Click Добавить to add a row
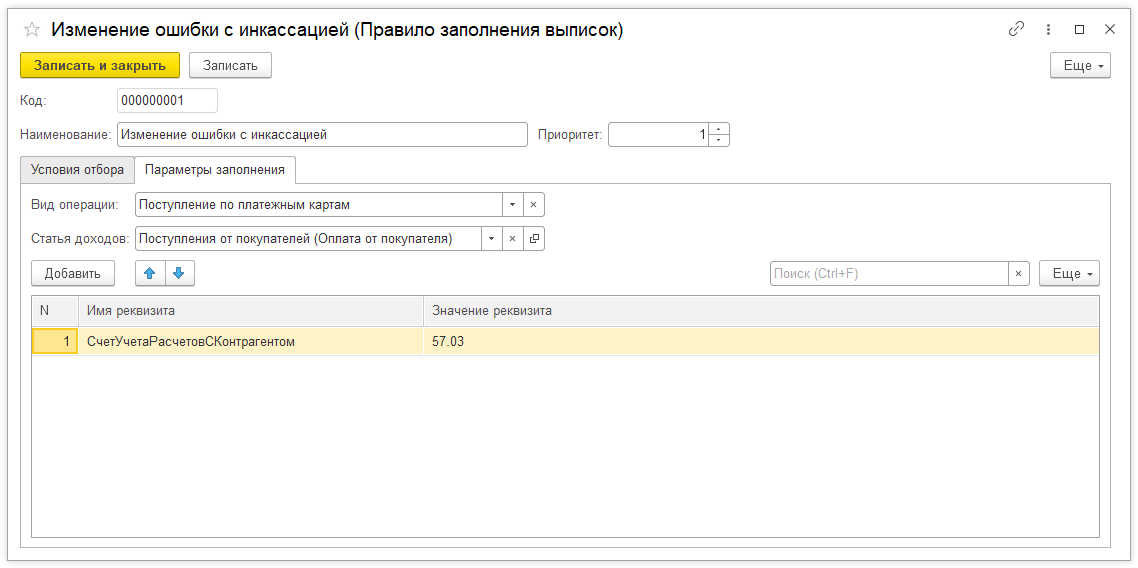 click(73, 273)
